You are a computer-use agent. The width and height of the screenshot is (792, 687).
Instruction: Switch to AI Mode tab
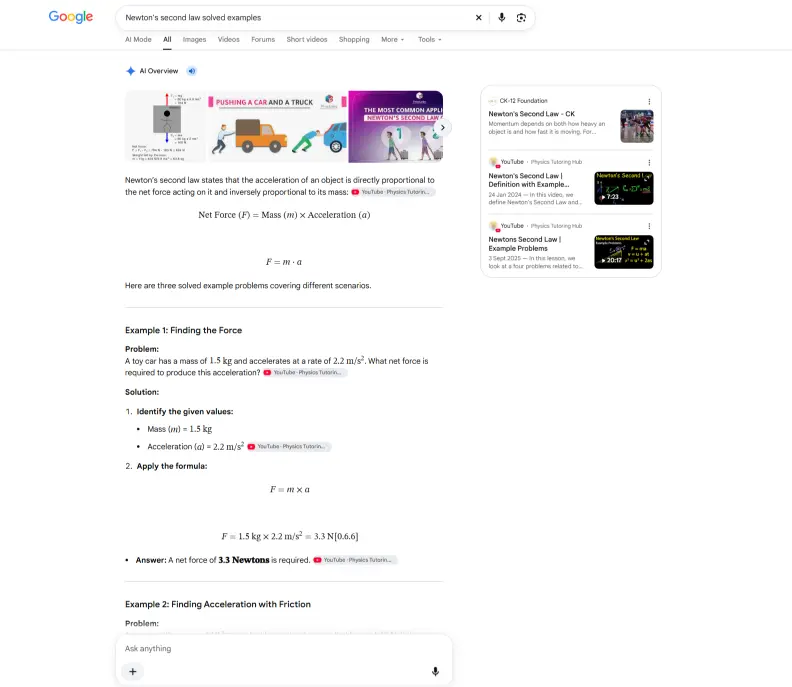[138, 39]
